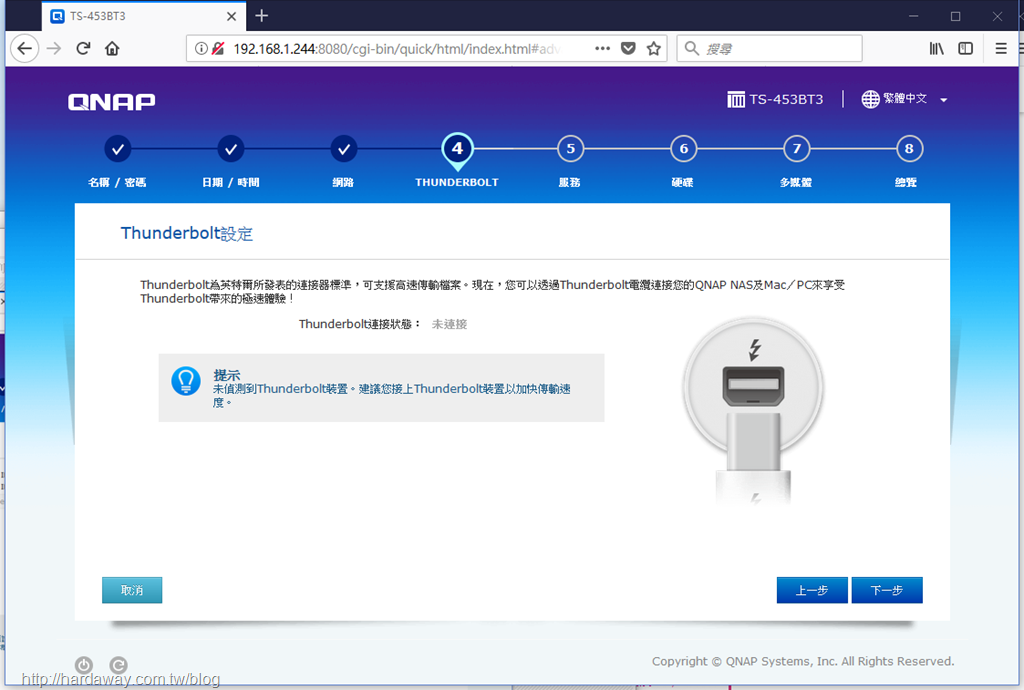Go to completed step 1 名稱/密碼
The width and height of the screenshot is (1024, 690).
[x=118, y=149]
